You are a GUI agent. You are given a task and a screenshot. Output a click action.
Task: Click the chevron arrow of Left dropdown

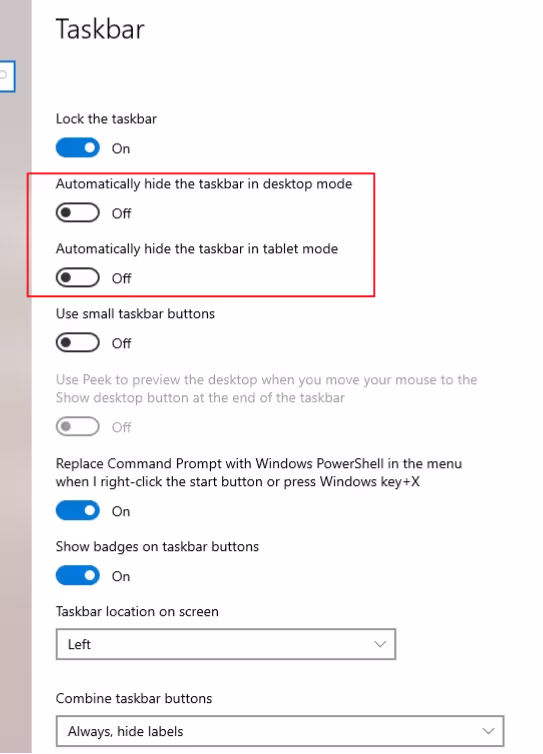(x=380, y=644)
